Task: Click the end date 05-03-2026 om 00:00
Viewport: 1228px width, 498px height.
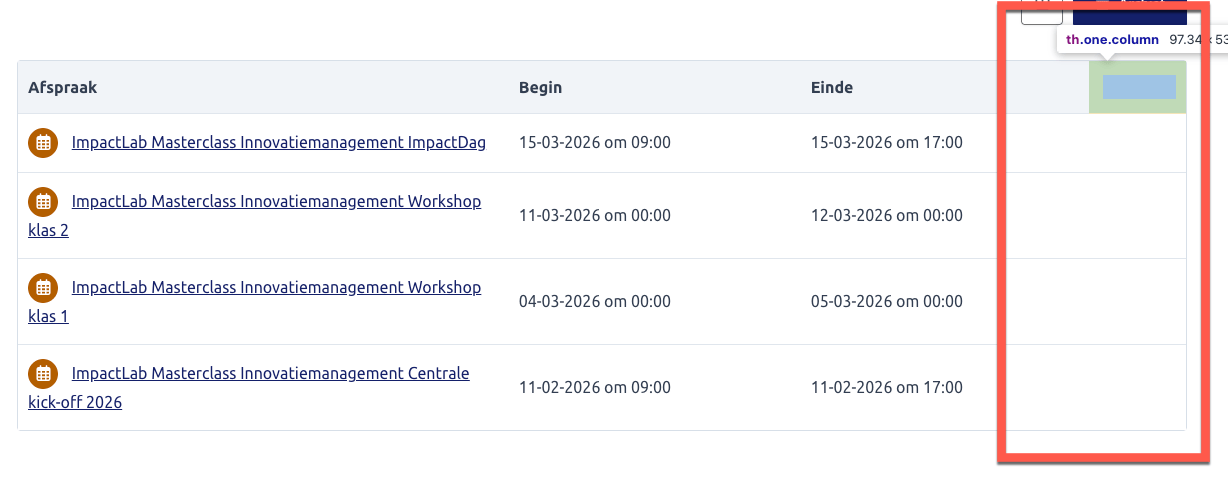Action: point(886,301)
